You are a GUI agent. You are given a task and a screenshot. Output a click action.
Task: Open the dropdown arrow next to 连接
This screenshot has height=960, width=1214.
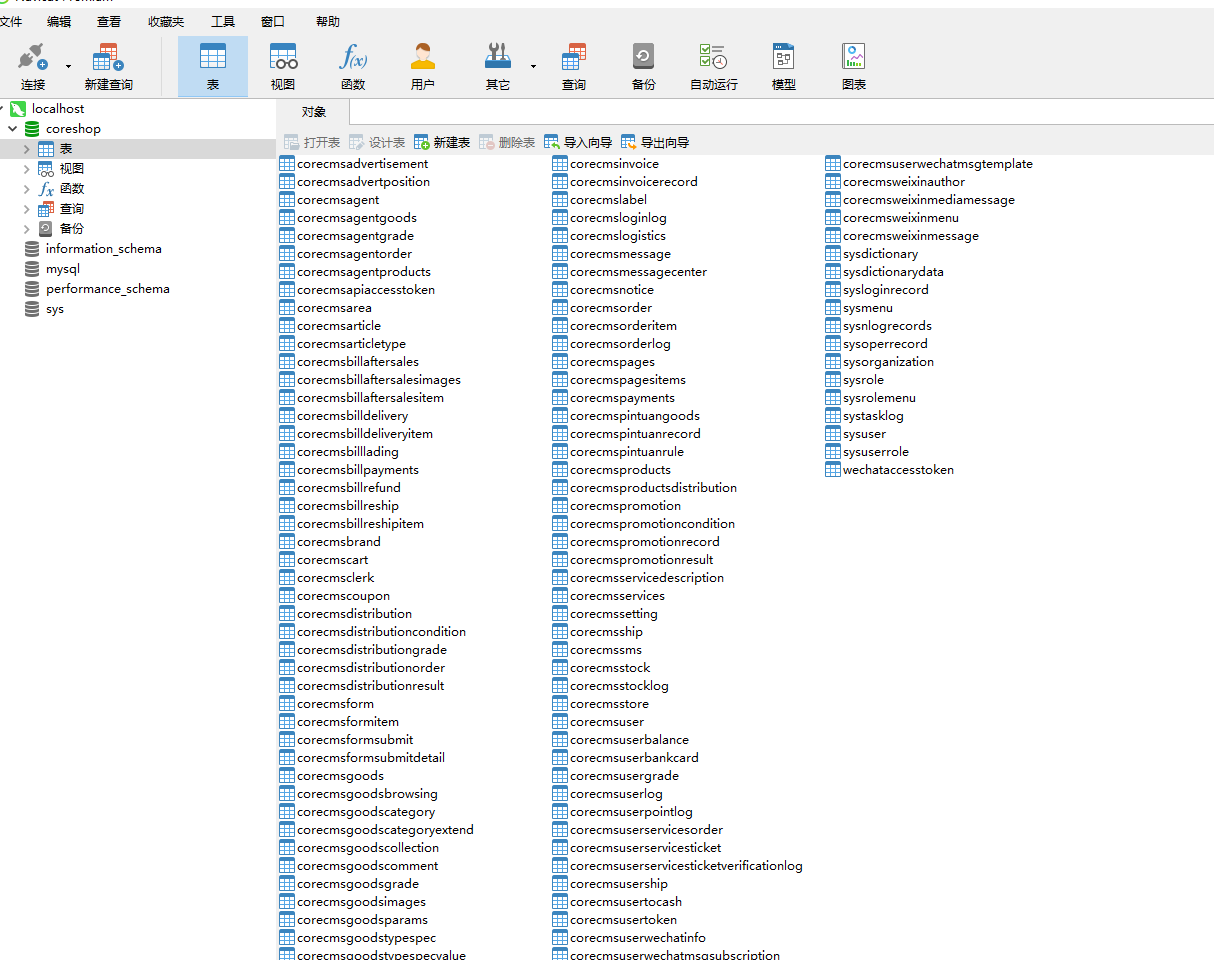(x=68, y=67)
